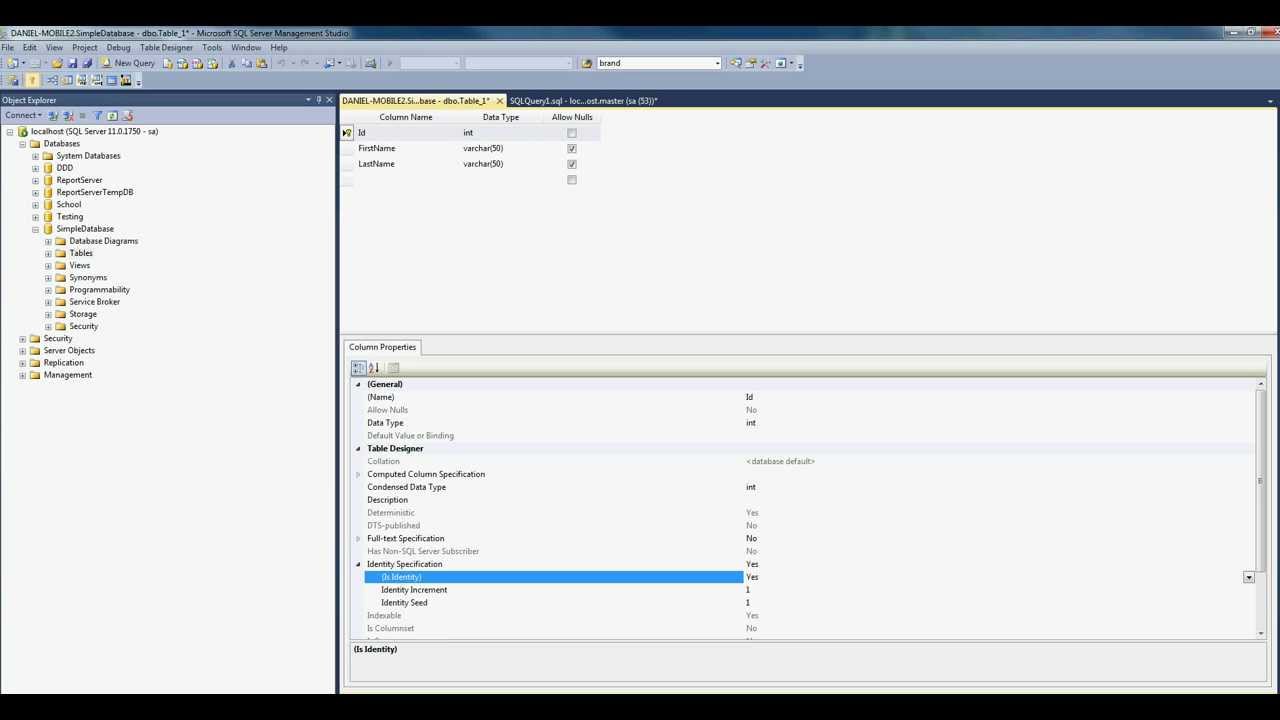
Task: Select the Testing database
Action: coord(70,217)
